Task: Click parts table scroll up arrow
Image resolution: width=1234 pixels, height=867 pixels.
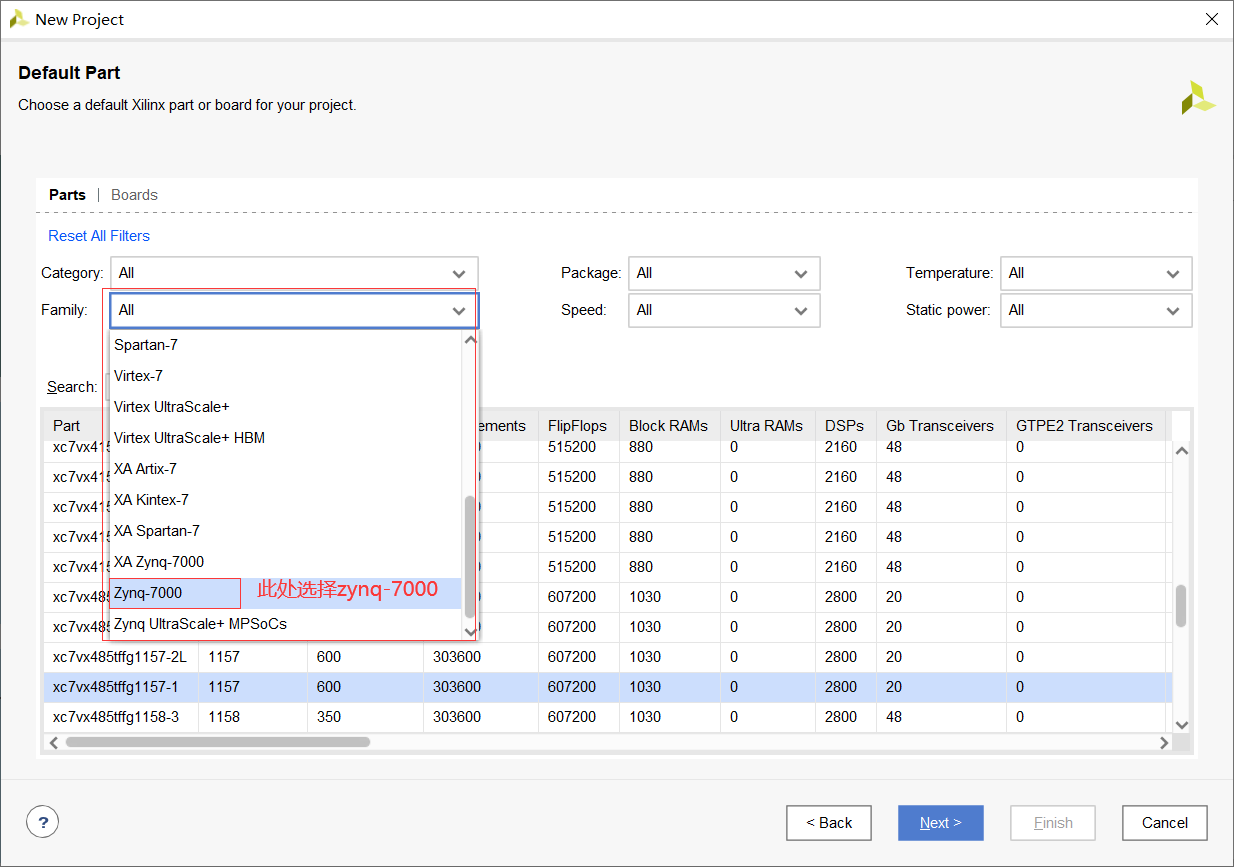Action: 1181,451
